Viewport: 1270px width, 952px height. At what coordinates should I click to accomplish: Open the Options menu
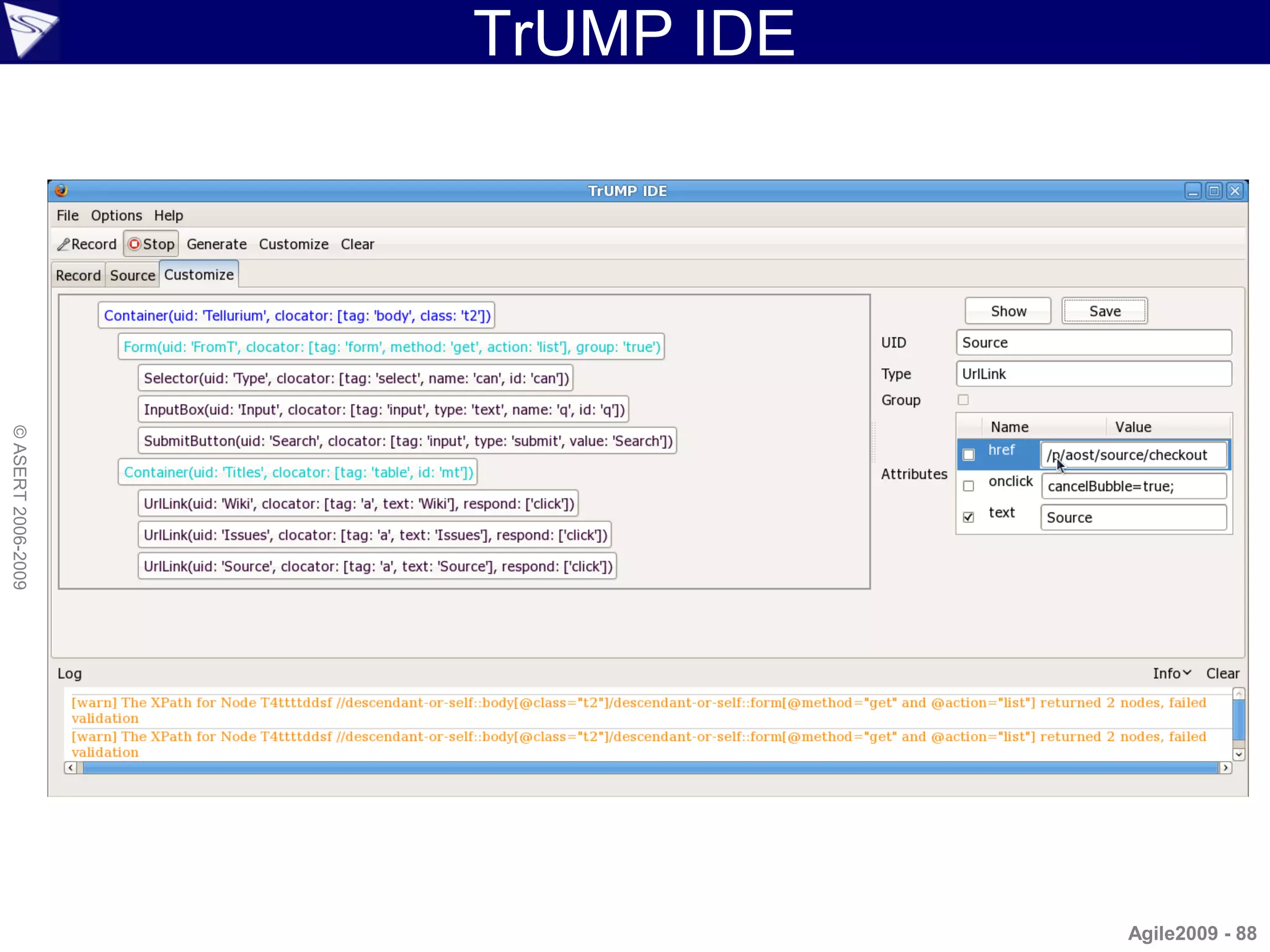116,216
